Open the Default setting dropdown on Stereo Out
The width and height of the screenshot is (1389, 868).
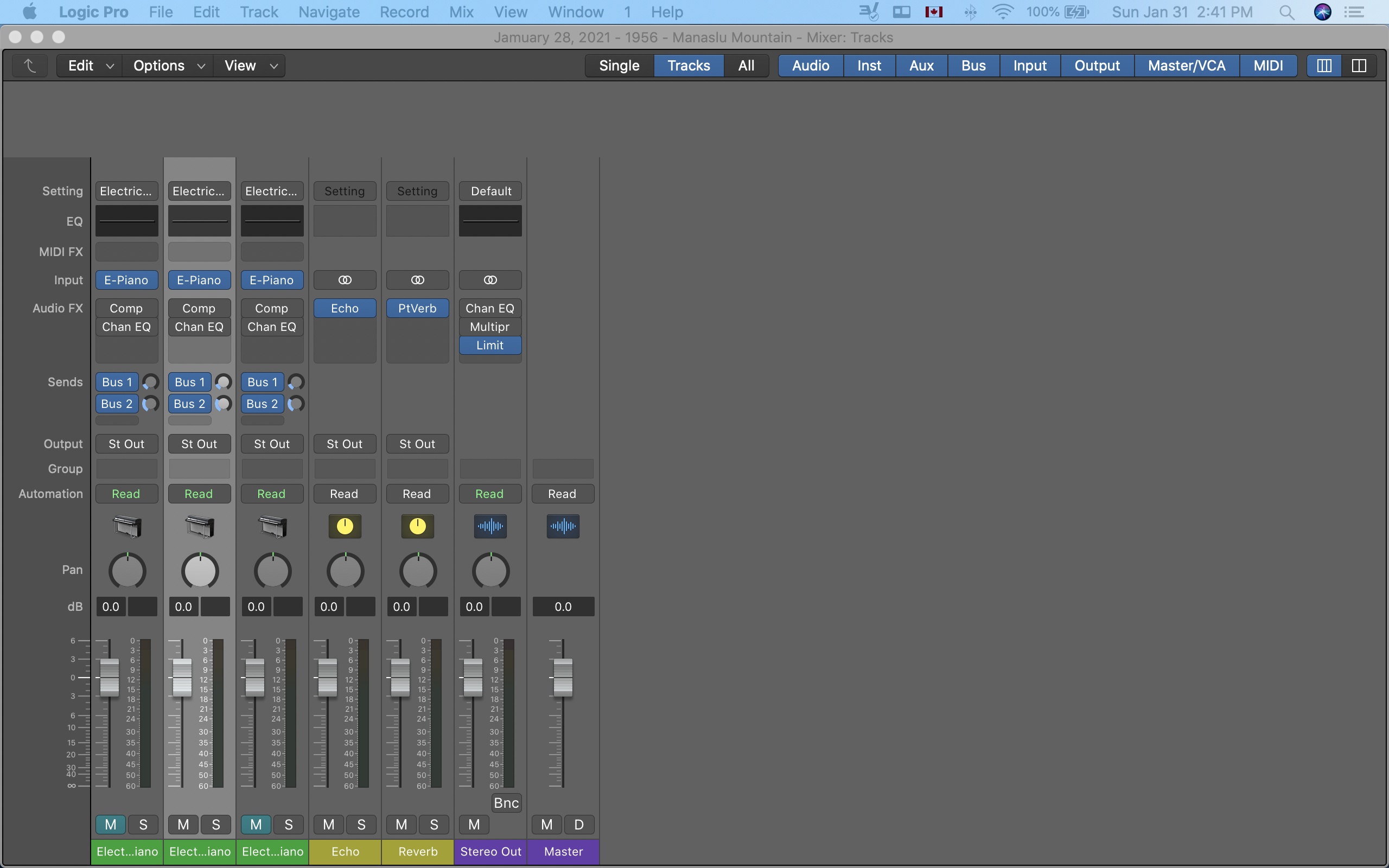coord(490,191)
